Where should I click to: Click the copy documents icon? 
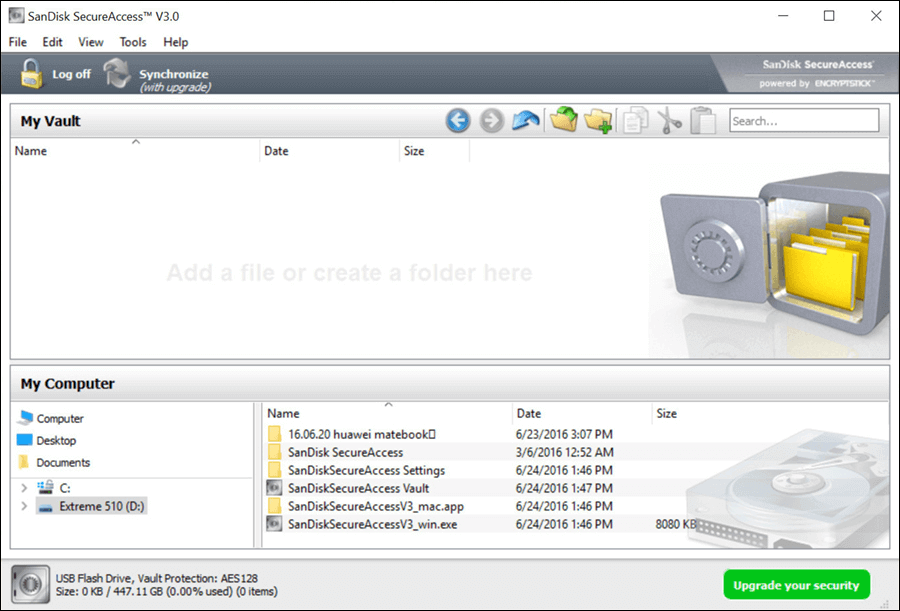(636, 120)
